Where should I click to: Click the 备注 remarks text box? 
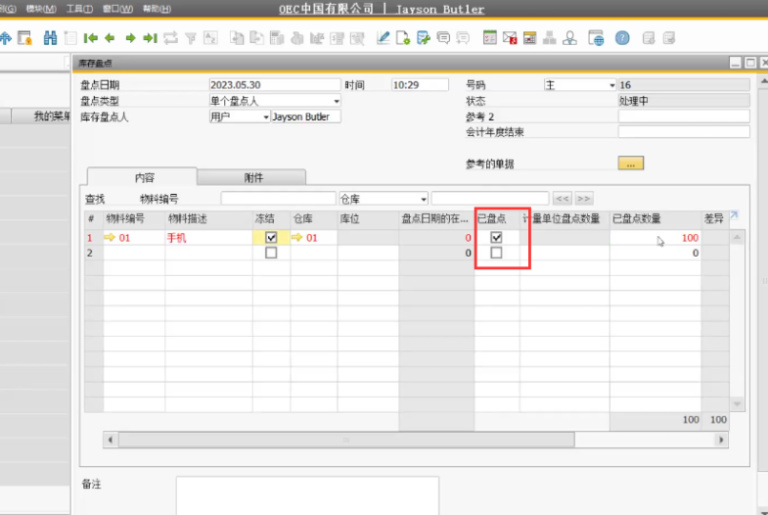point(307,495)
